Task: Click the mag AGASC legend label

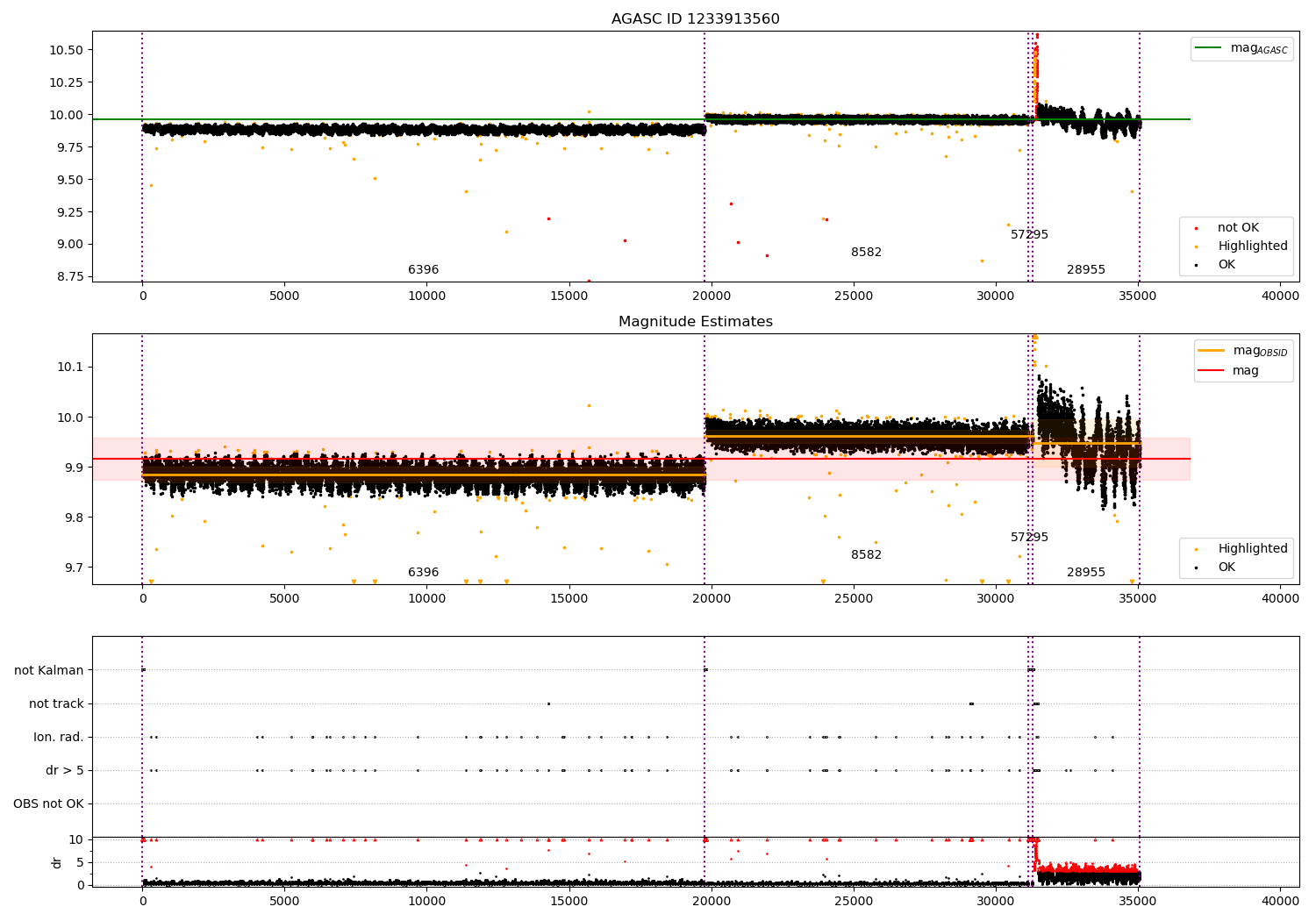Action: pyautogui.click(x=1259, y=49)
